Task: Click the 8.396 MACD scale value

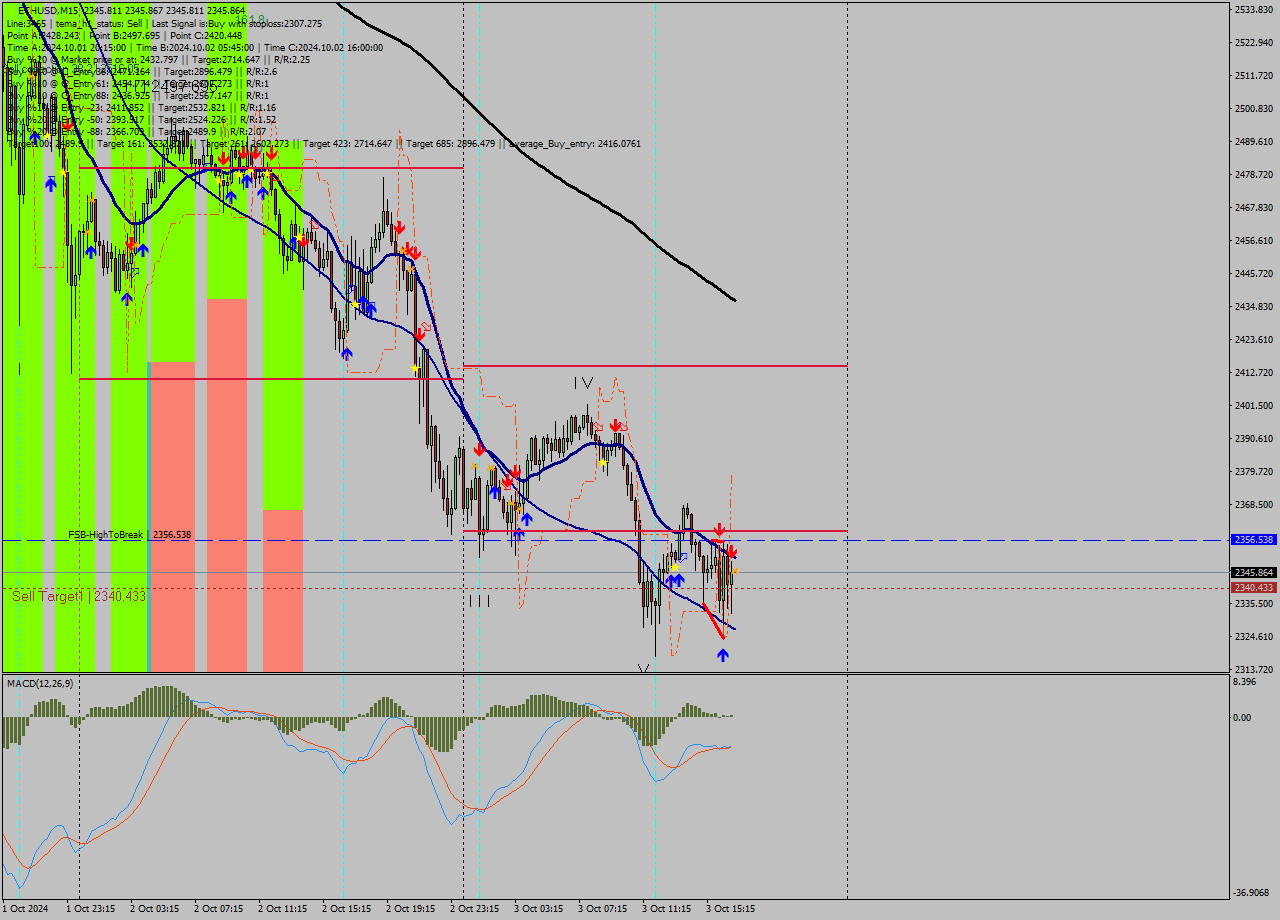Action: click(x=1245, y=682)
